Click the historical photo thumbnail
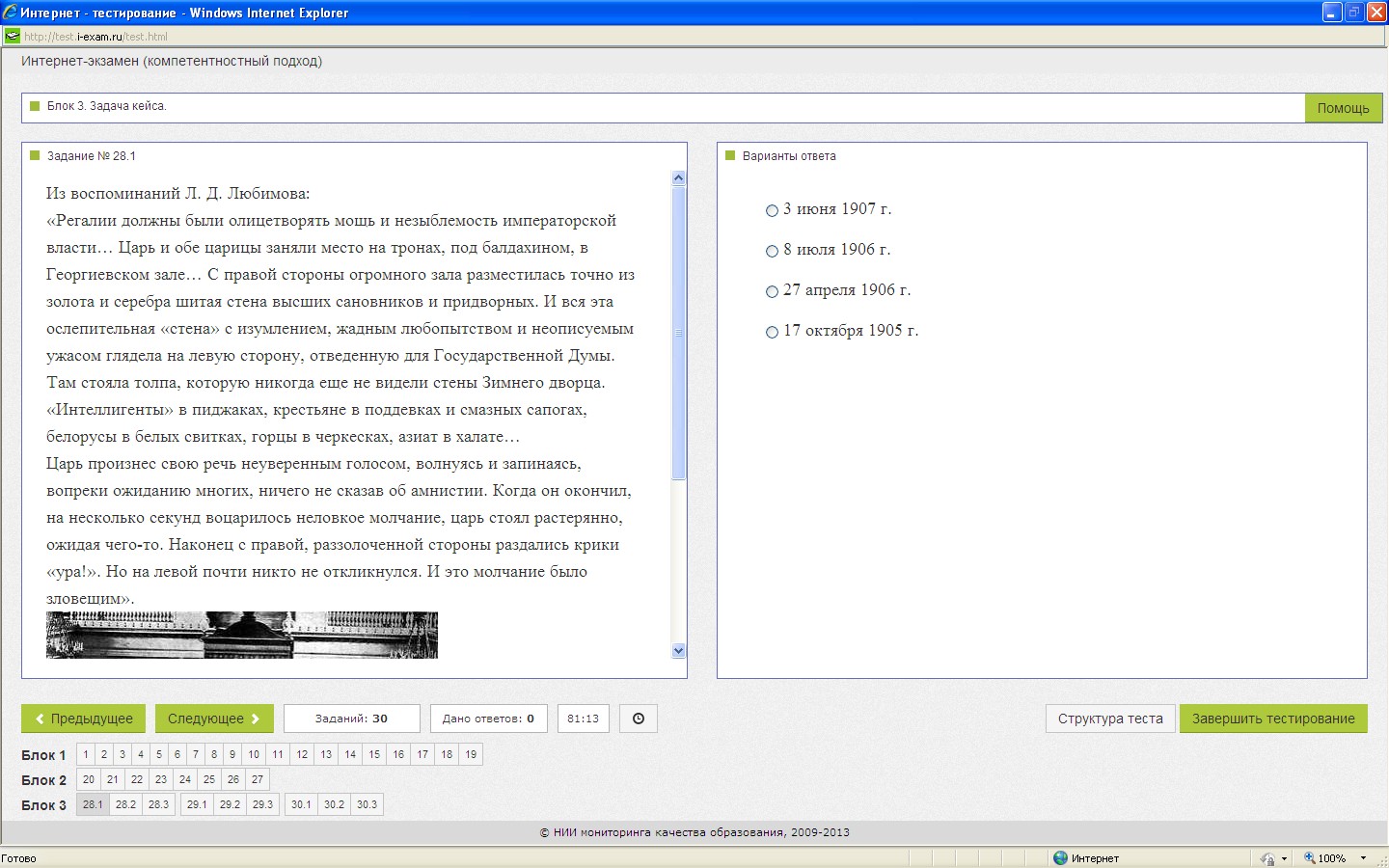 242,636
